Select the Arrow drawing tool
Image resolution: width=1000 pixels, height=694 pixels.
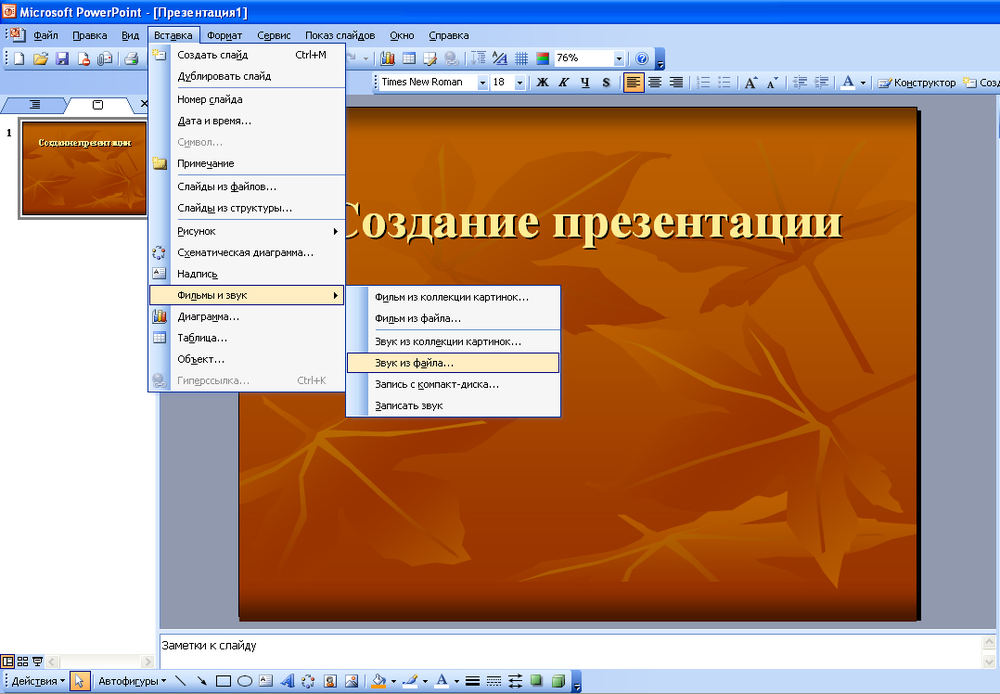pos(202,681)
